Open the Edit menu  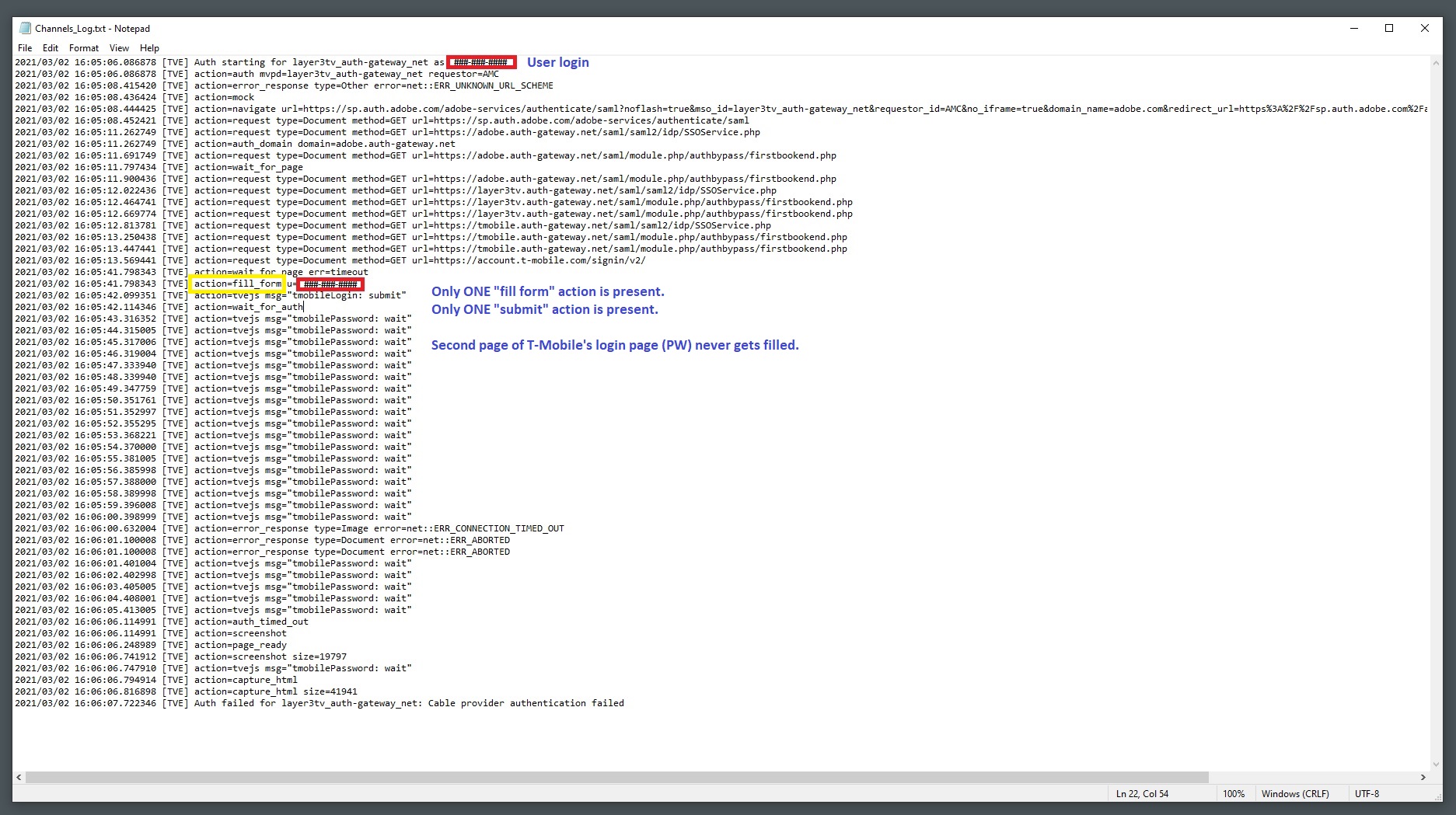pos(51,48)
